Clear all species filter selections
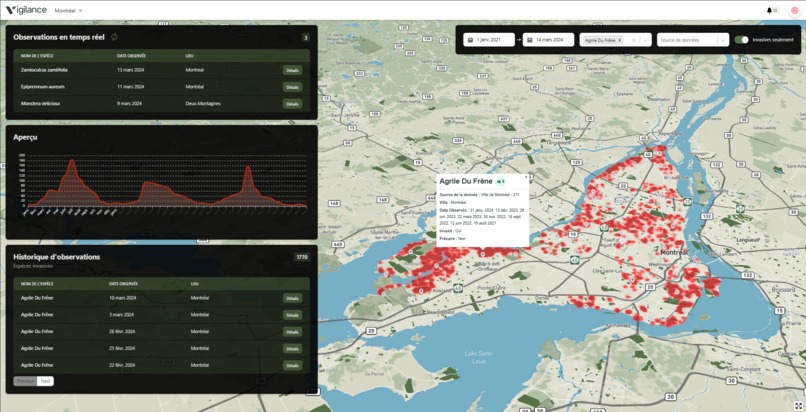The height and width of the screenshot is (412, 806). point(633,40)
